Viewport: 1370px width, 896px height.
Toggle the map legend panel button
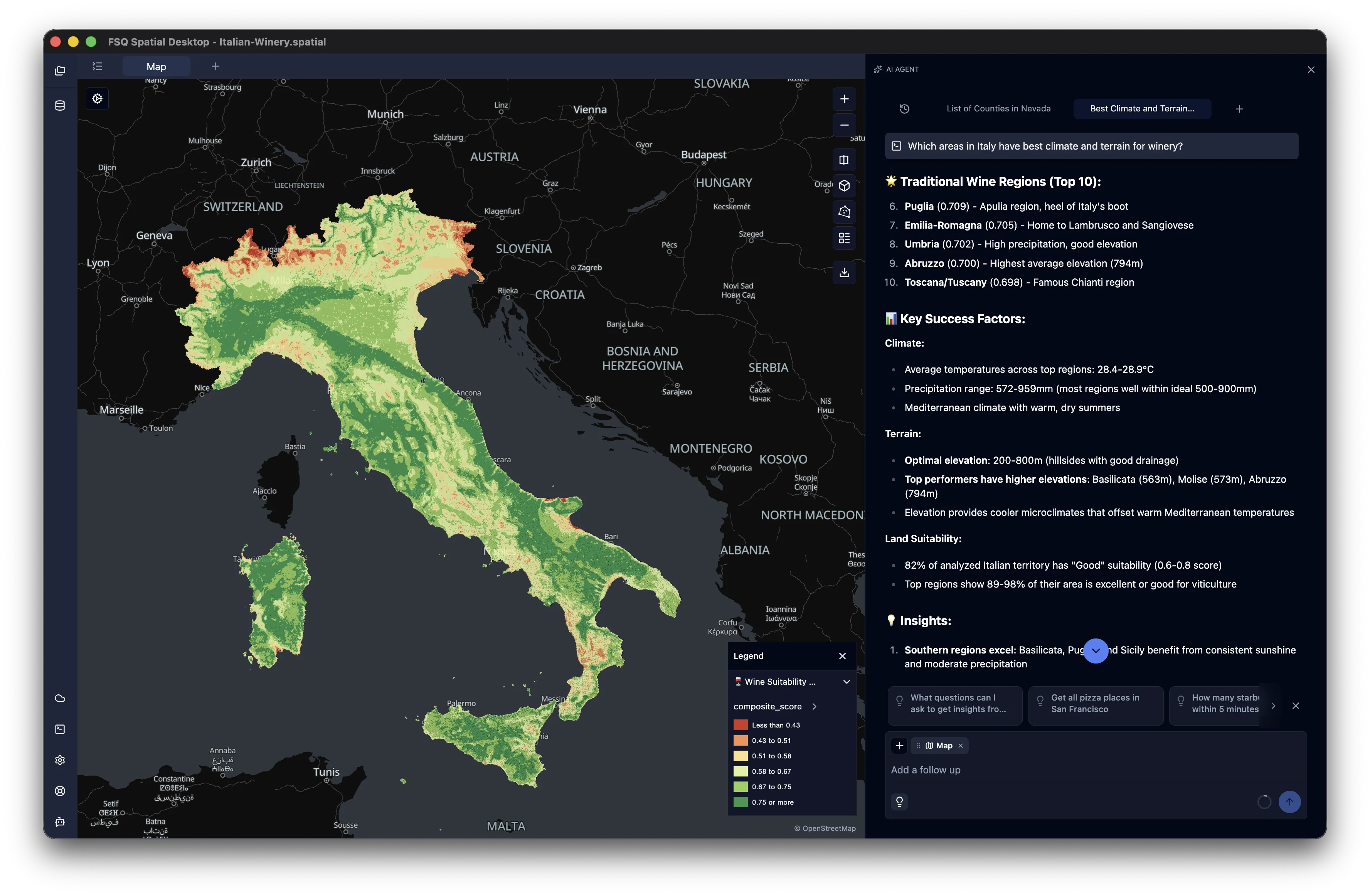(844, 238)
